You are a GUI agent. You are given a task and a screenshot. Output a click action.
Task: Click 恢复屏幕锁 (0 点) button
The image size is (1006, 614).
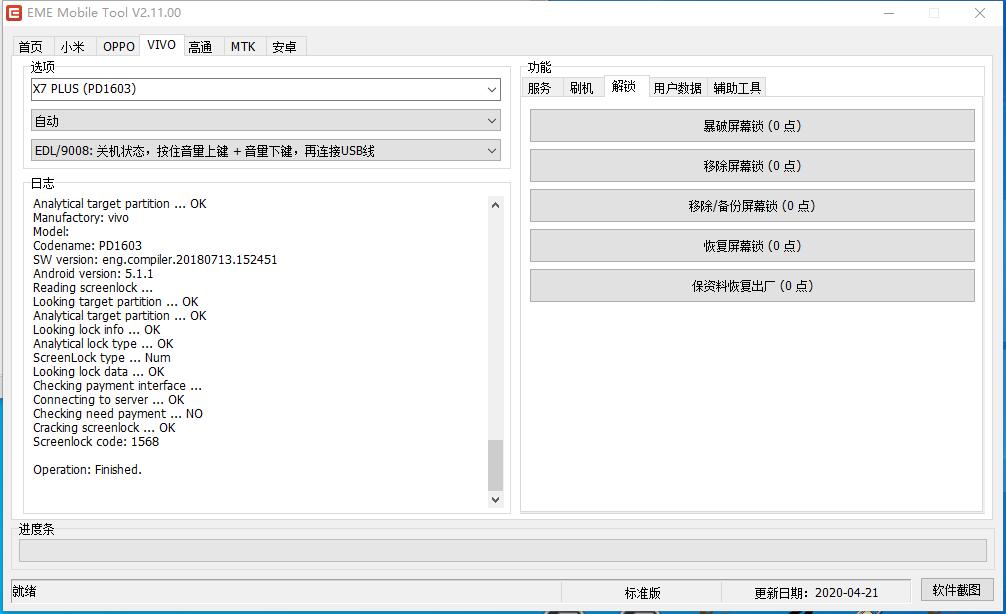(x=752, y=246)
